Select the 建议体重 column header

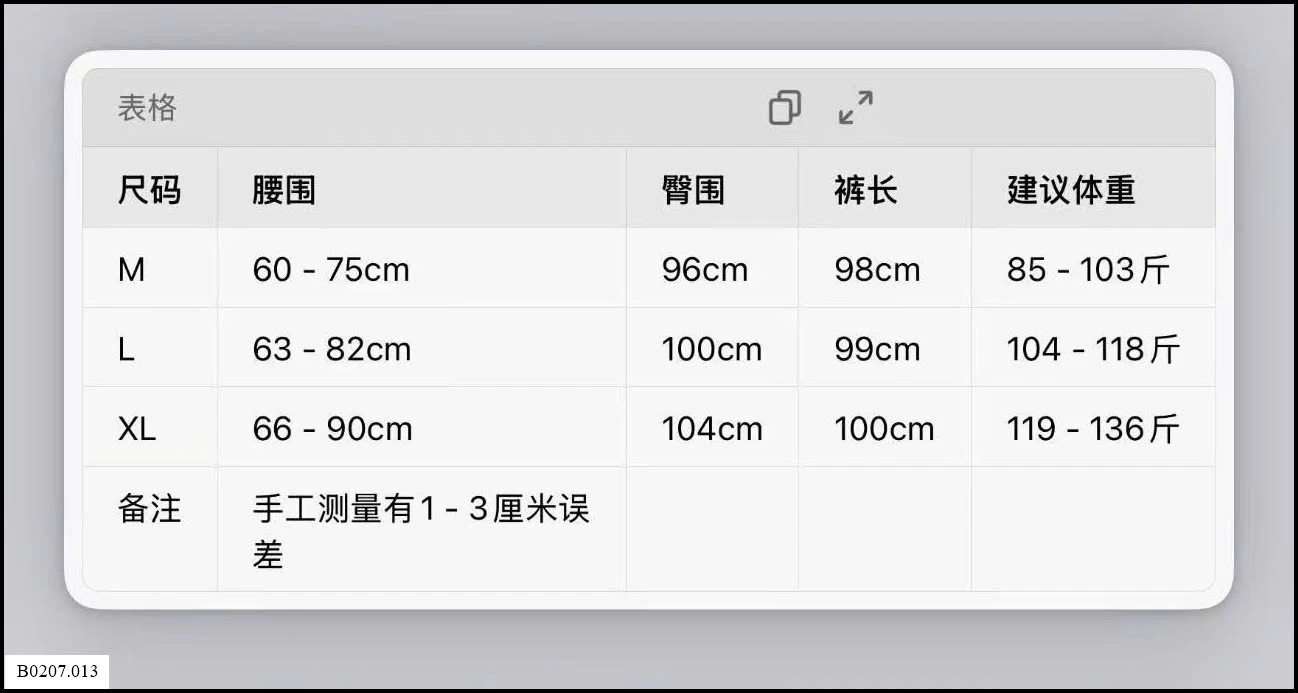pos(1071,189)
